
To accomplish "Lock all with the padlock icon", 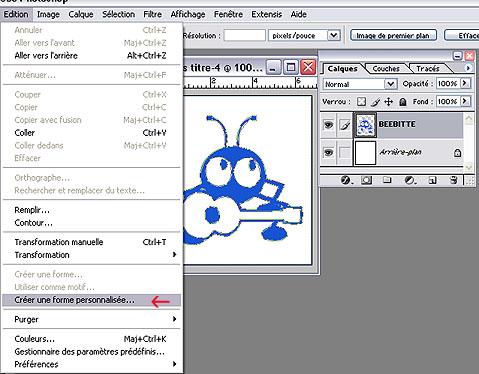I will (403, 101).
